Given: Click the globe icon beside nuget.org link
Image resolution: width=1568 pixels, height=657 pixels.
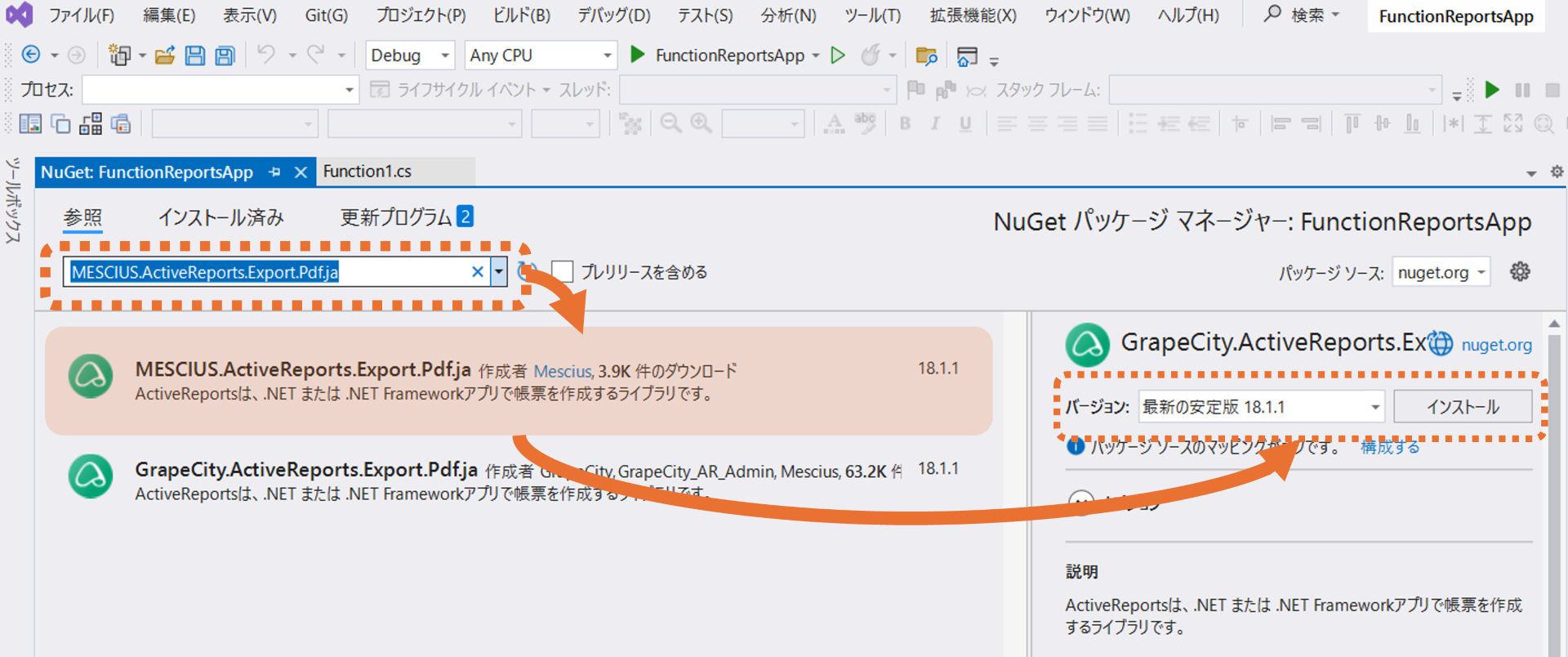Looking at the screenshot, I should (1440, 344).
